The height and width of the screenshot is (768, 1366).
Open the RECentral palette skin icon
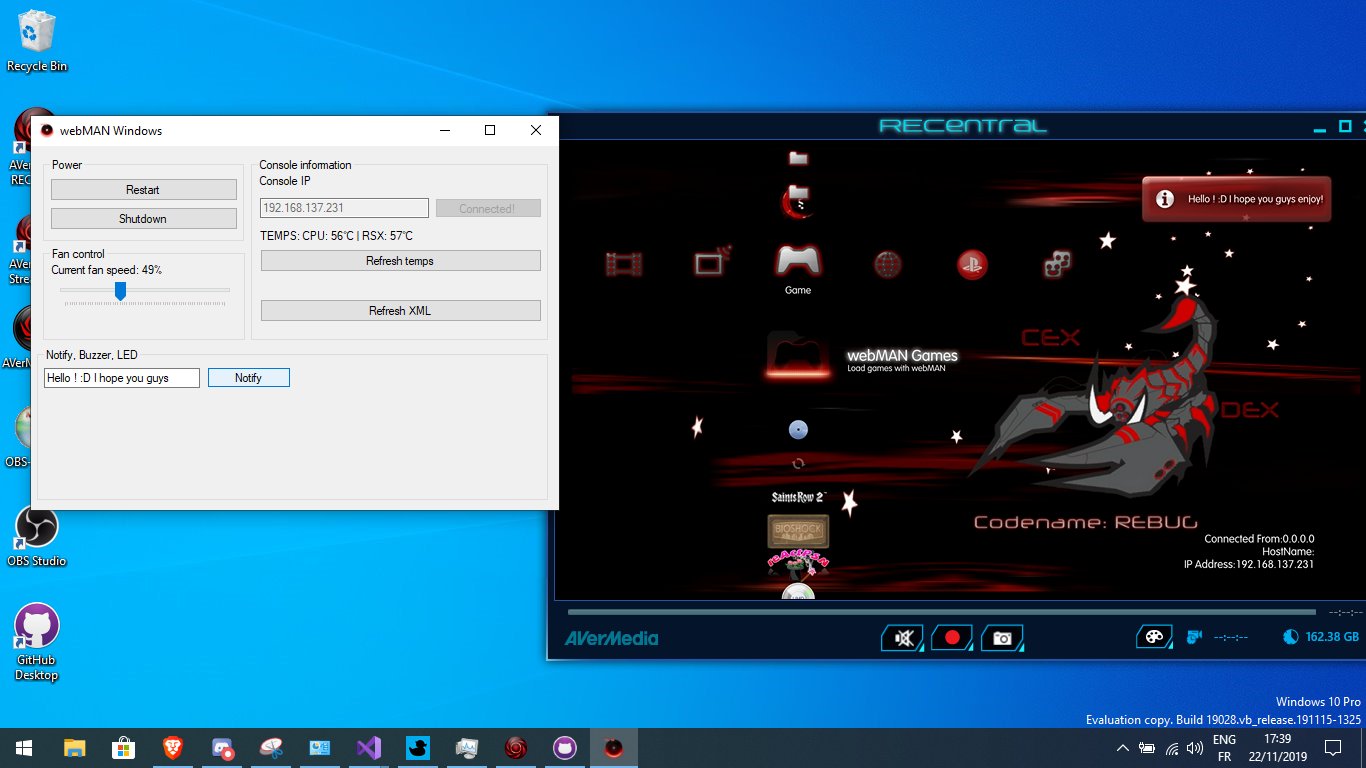pos(1154,637)
